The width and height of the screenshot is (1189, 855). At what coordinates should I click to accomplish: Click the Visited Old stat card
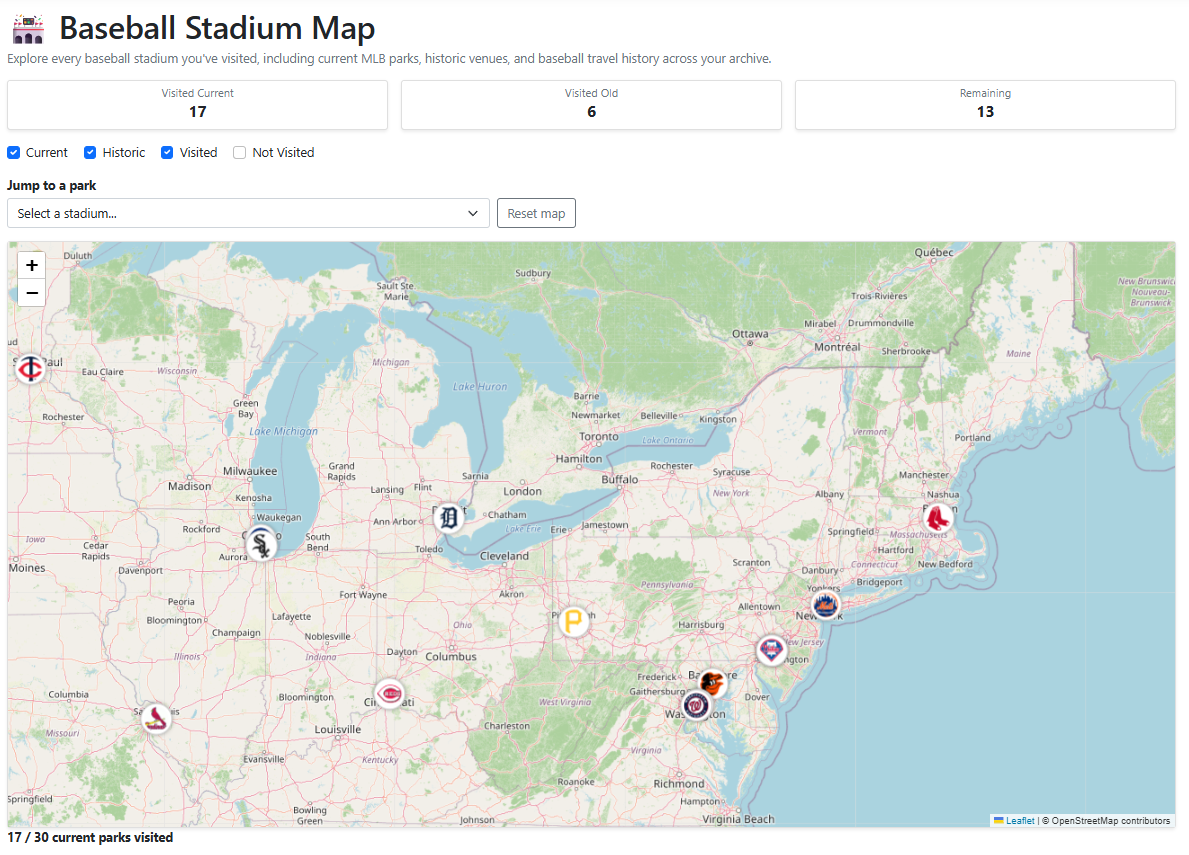[x=591, y=105]
